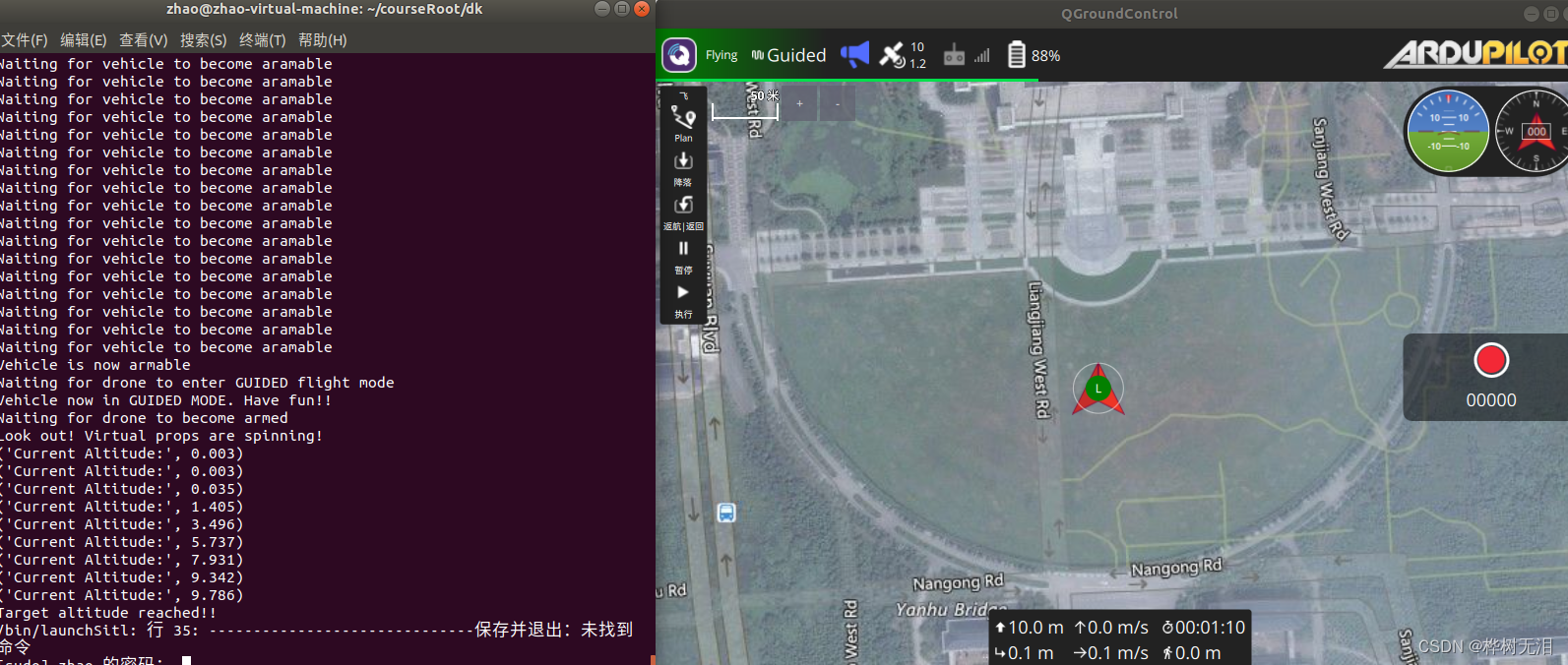Click the QGroundControl window title
The height and width of the screenshot is (665, 1568).
click(1119, 14)
